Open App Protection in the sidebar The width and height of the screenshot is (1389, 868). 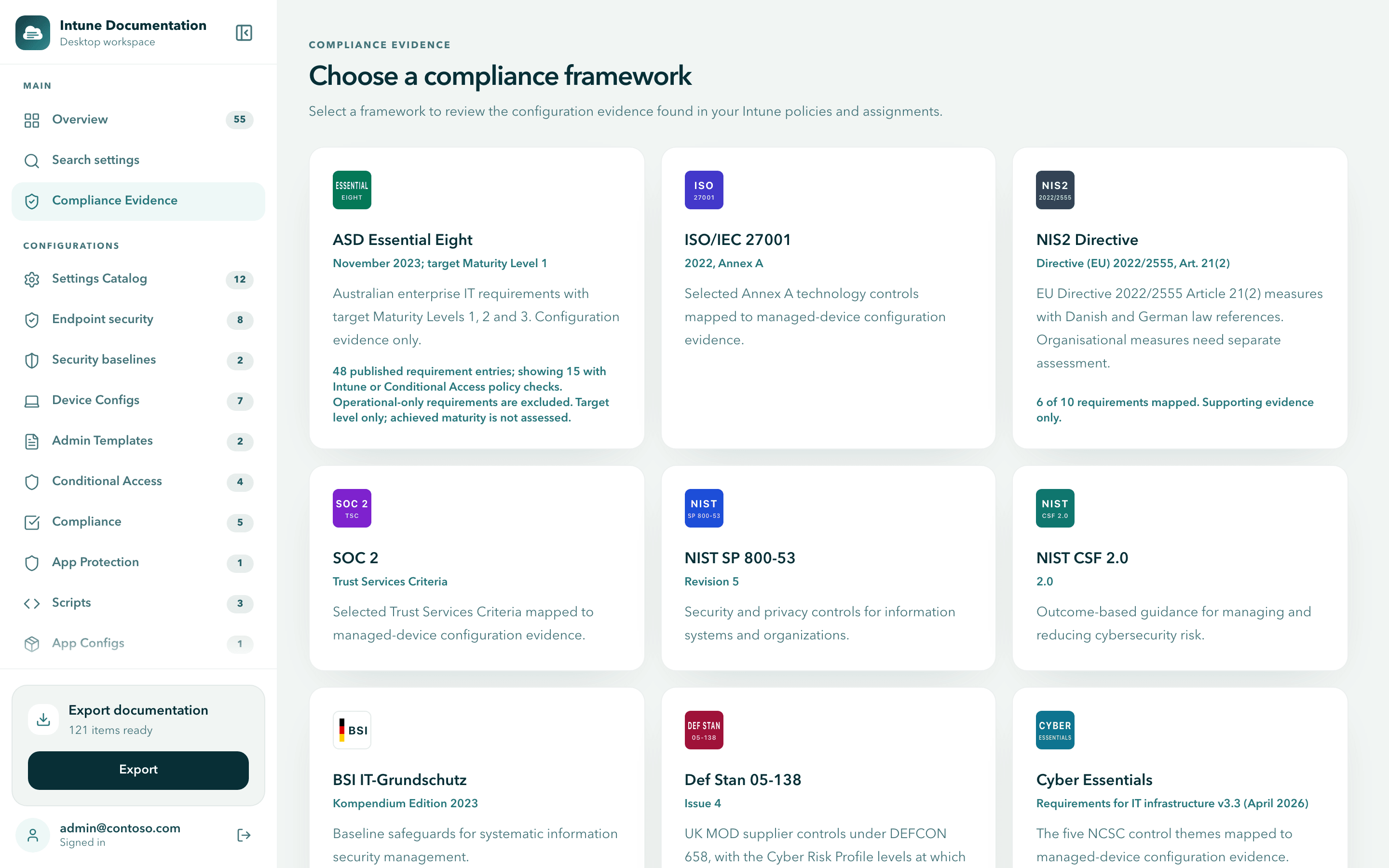pyautogui.click(x=138, y=562)
